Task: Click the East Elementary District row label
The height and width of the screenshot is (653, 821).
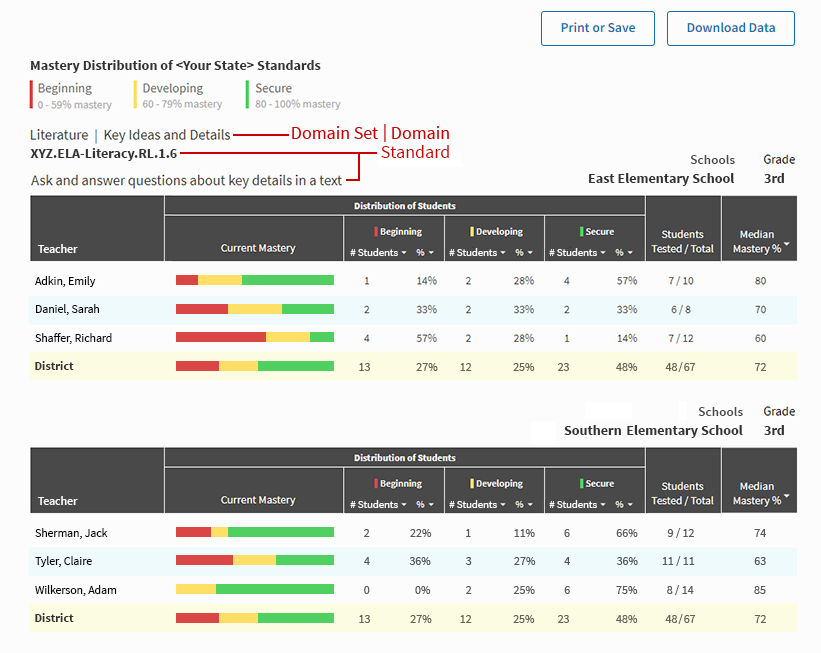Action: [x=54, y=366]
